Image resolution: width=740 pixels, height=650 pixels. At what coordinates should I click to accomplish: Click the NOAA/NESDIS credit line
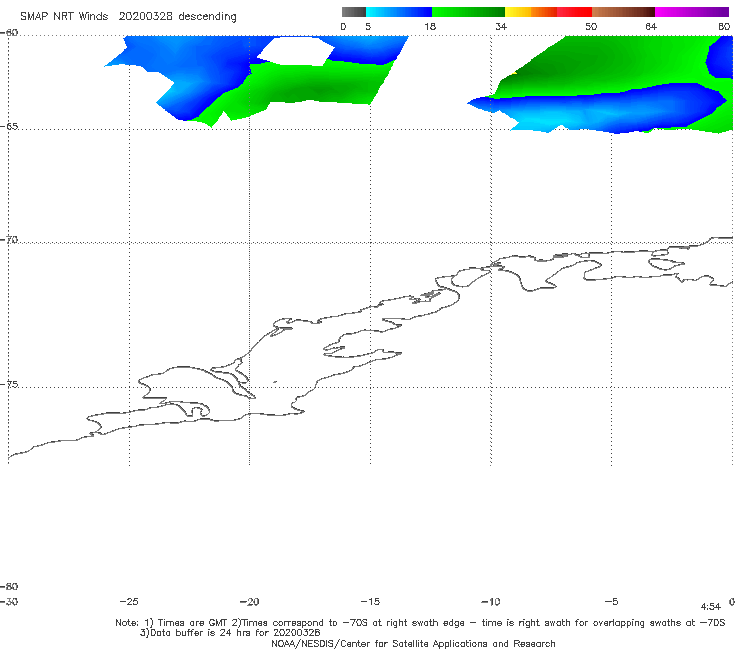(413, 644)
